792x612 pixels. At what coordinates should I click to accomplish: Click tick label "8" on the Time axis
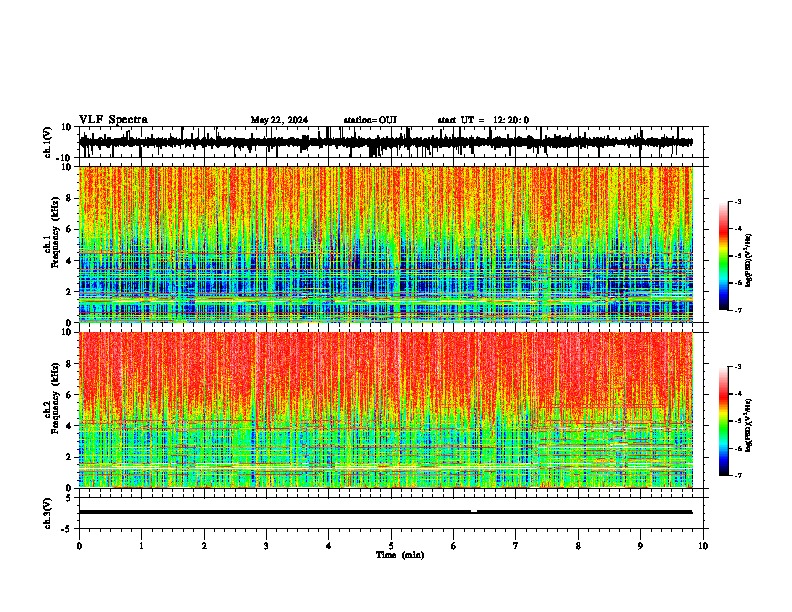point(578,546)
